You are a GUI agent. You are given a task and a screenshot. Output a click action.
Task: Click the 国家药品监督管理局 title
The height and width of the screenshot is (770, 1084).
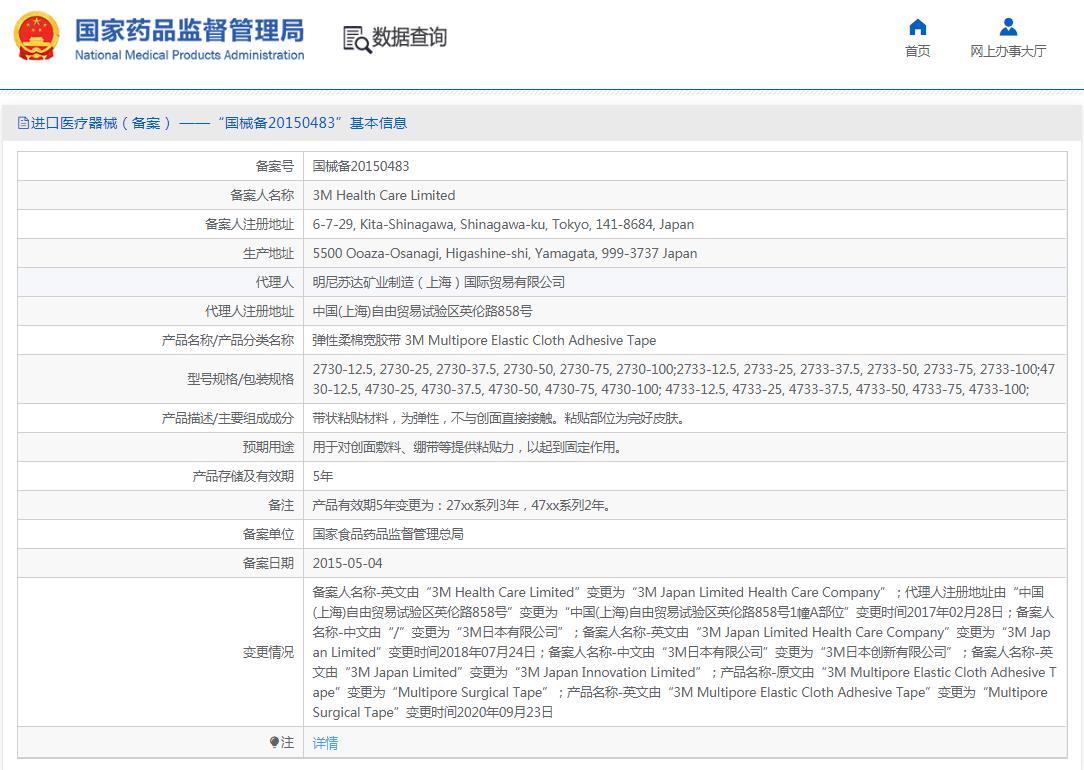pos(189,30)
